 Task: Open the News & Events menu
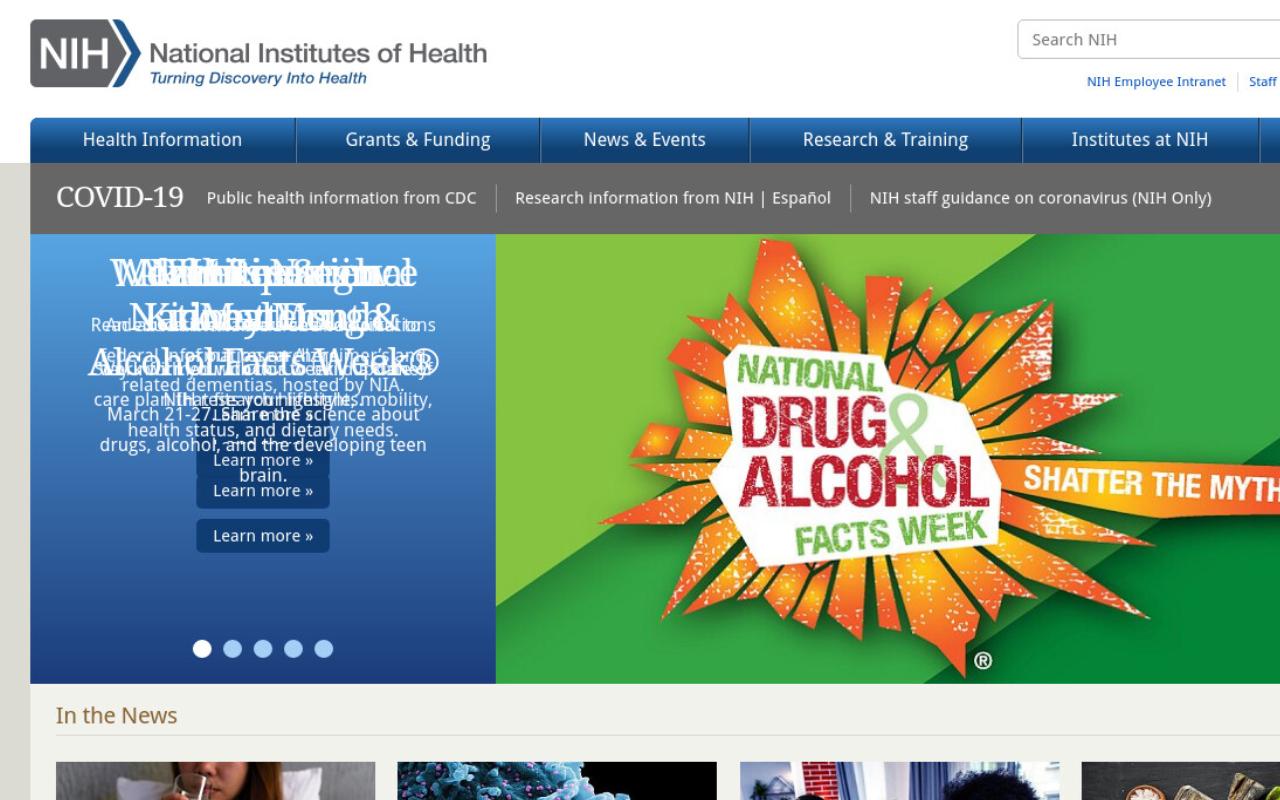click(645, 140)
